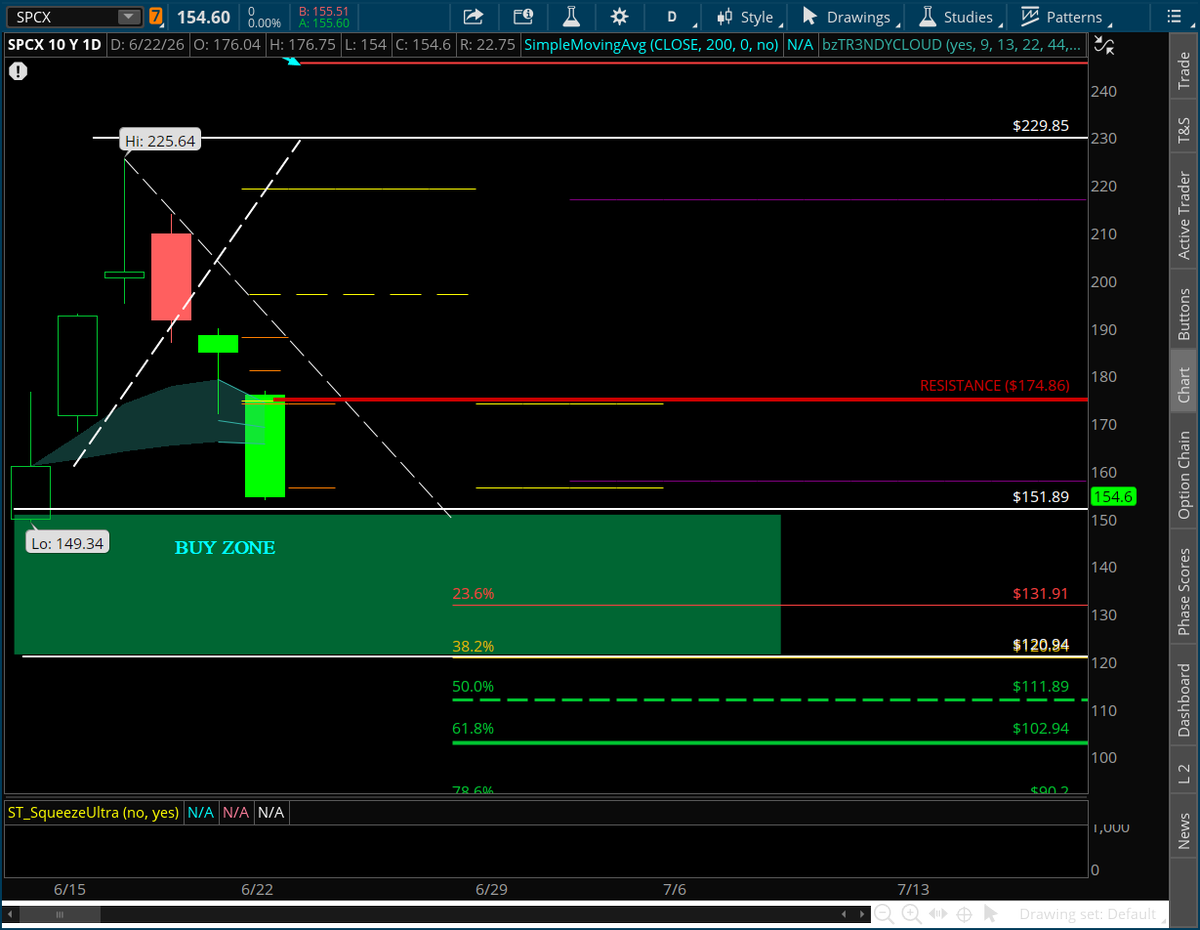Click the SPCX 10 Y 1D chart title

(x=55, y=45)
